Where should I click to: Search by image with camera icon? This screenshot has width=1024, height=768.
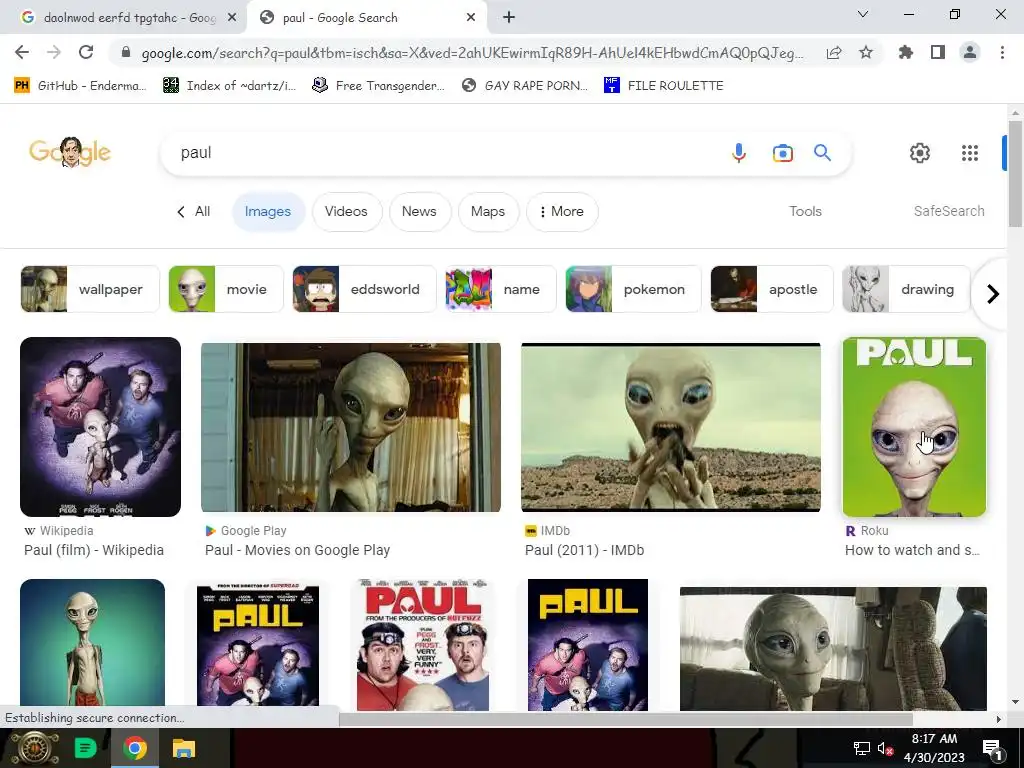pyautogui.click(x=782, y=153)
